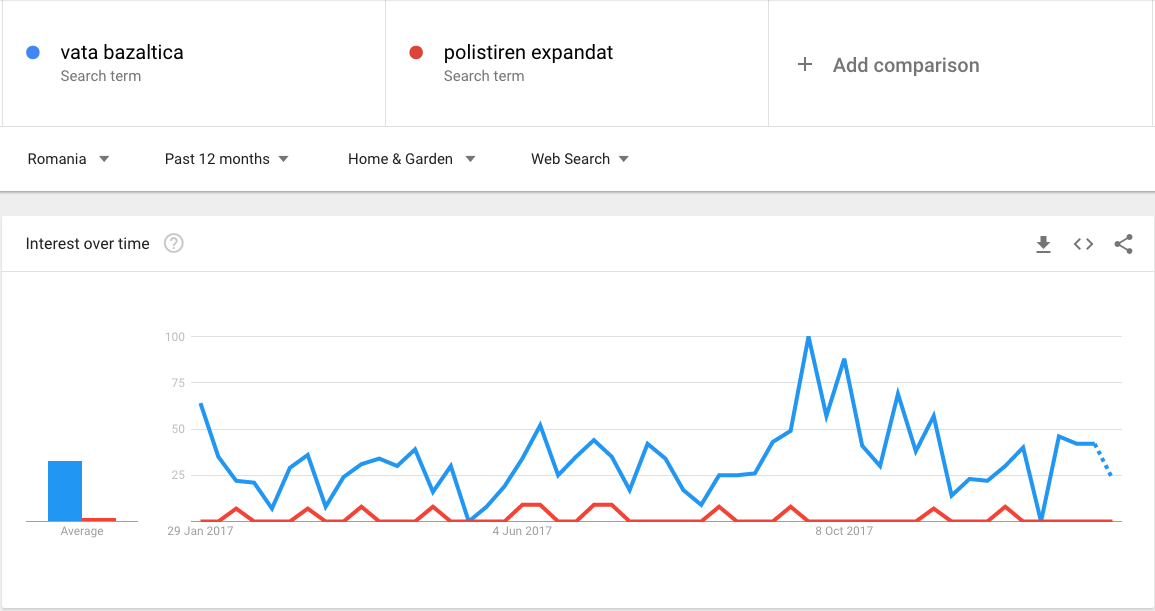1155x611 pixels.
Task: Edit the vata bazaltica search term
Action: (x=122, y=52)
